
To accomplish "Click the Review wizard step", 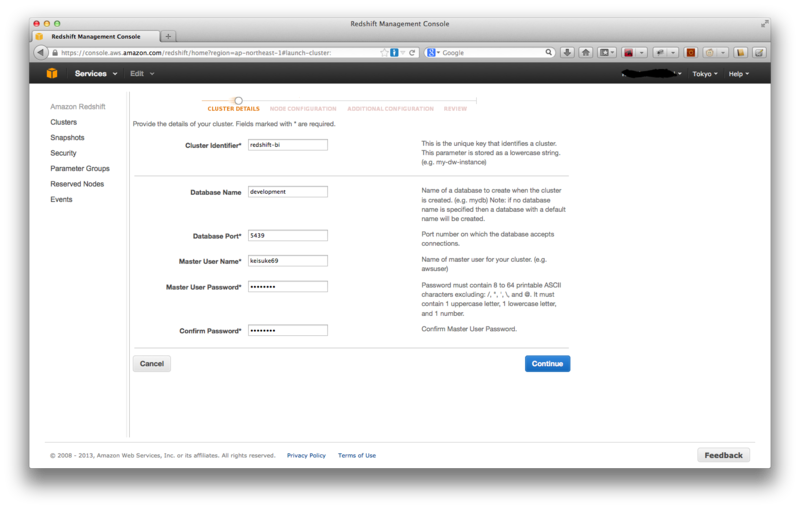I will [455, 109].
